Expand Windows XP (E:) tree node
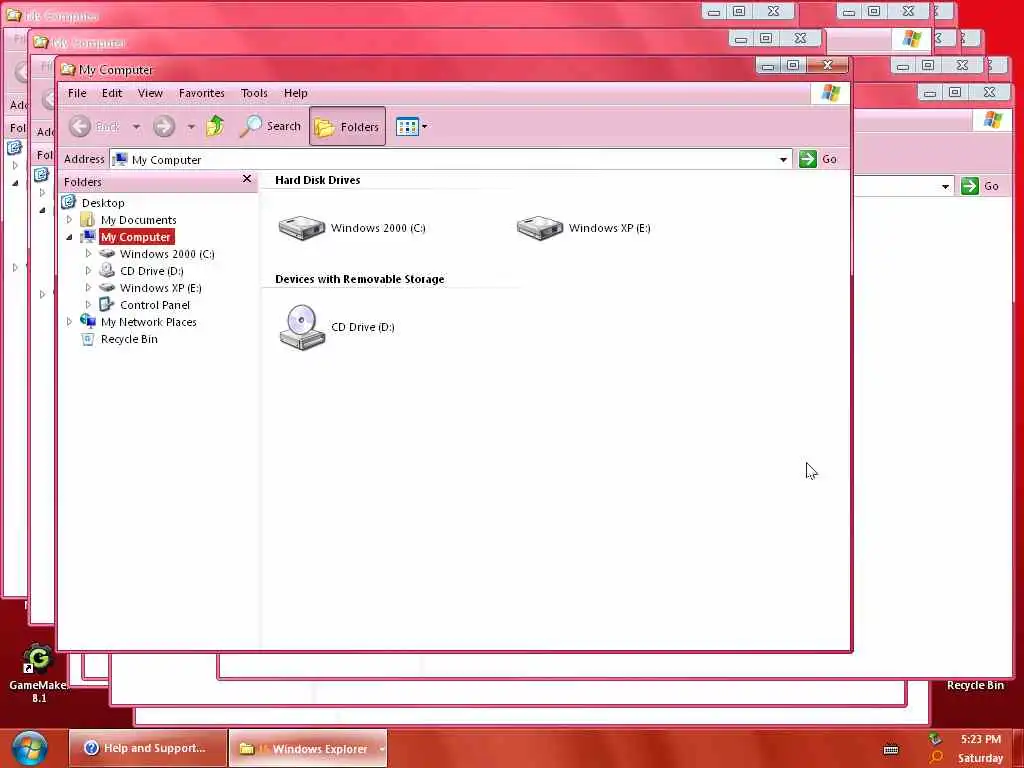 pos(88,287)
